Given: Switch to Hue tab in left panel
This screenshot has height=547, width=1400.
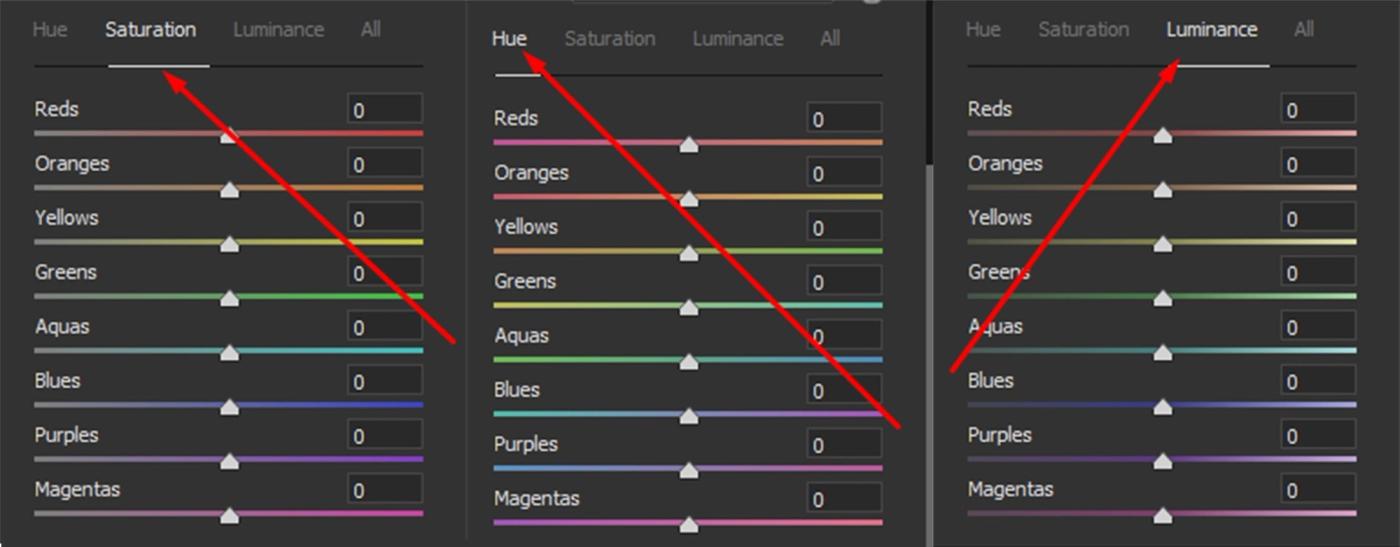Looking at the screenshot, I should (x=50, y=30).
